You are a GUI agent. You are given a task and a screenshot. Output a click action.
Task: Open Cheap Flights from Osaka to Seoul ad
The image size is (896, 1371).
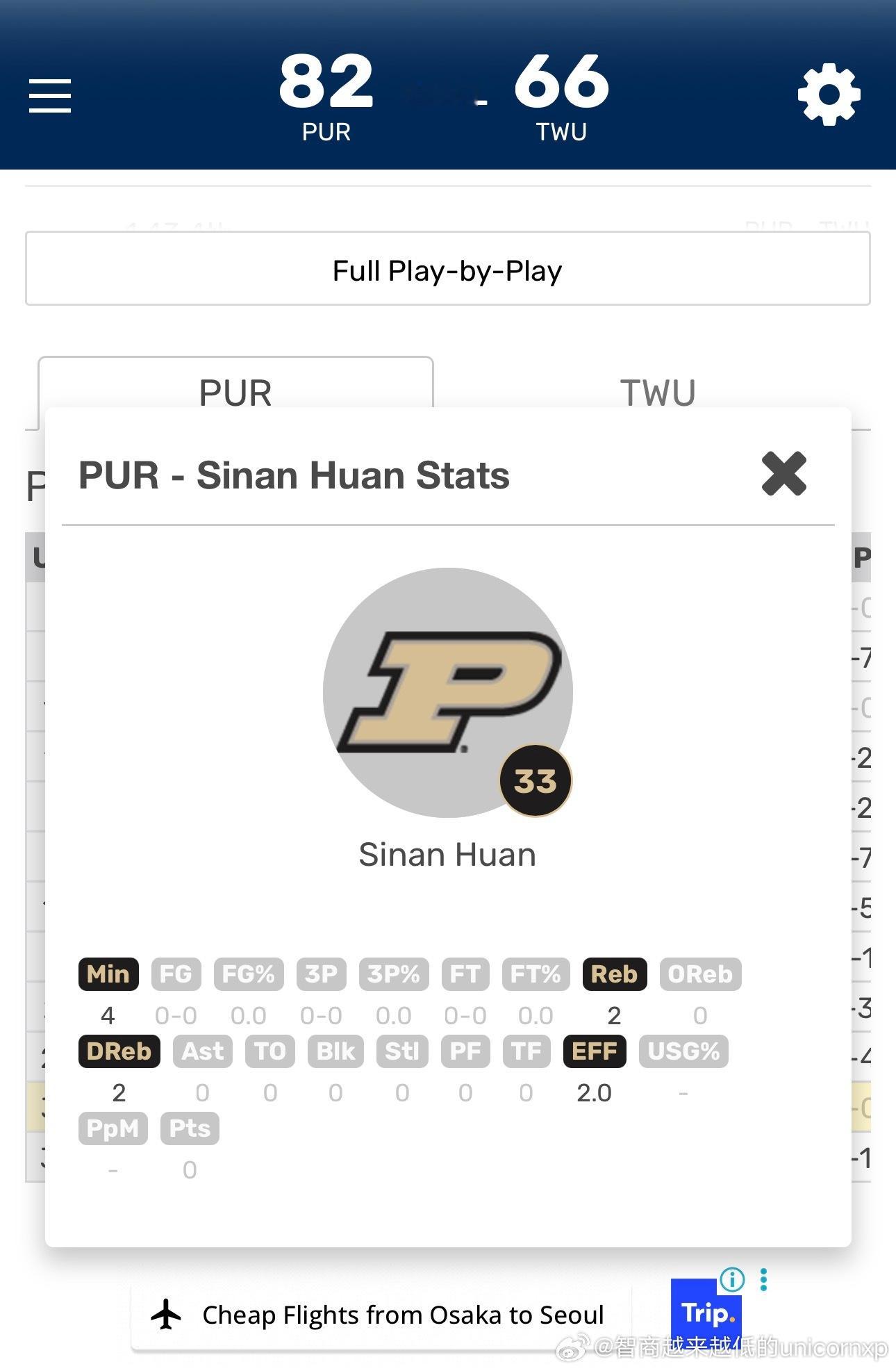click(x=403, y=1315)
